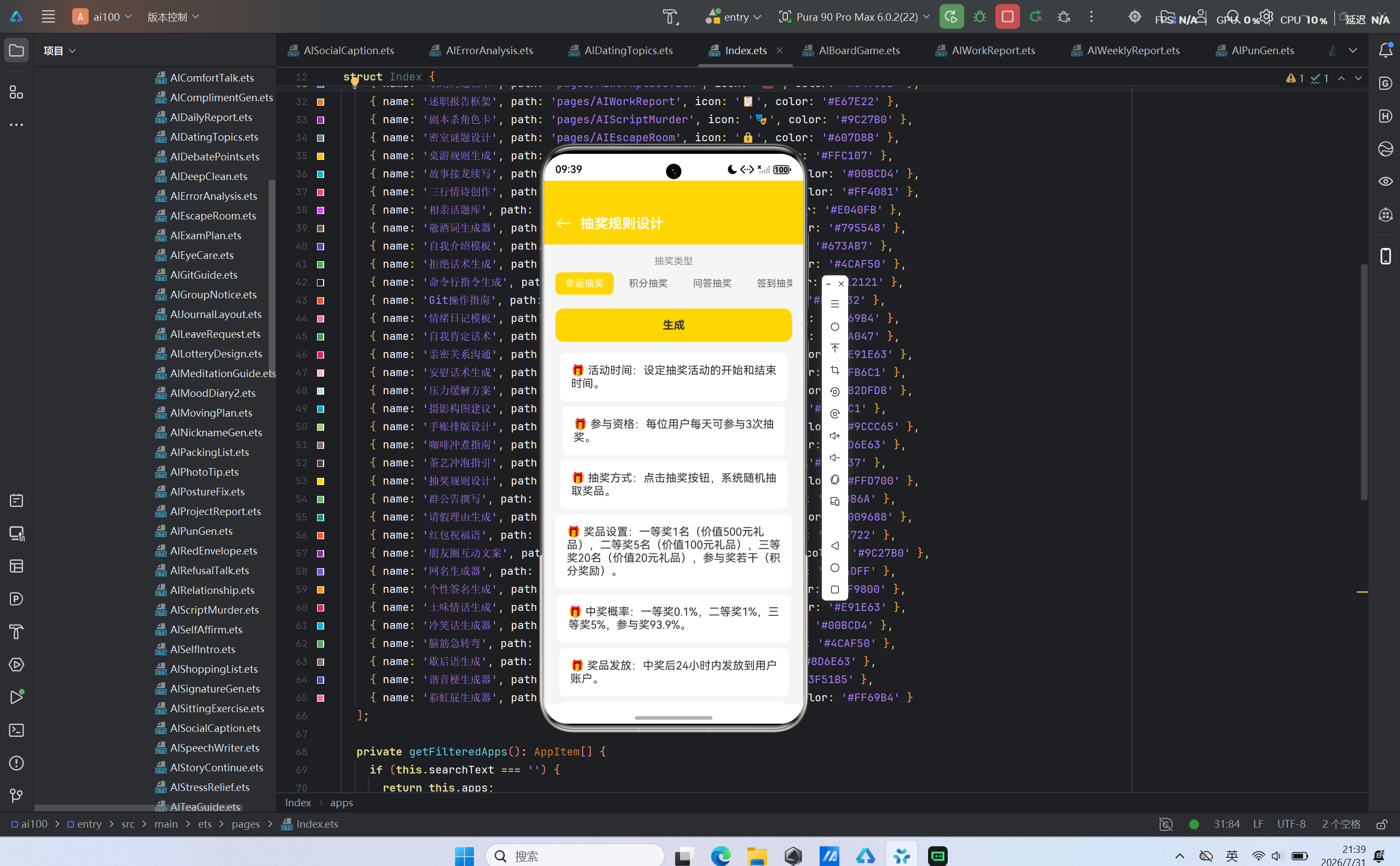Show the hidden editor tabs list chevron

pos(1352,50)
